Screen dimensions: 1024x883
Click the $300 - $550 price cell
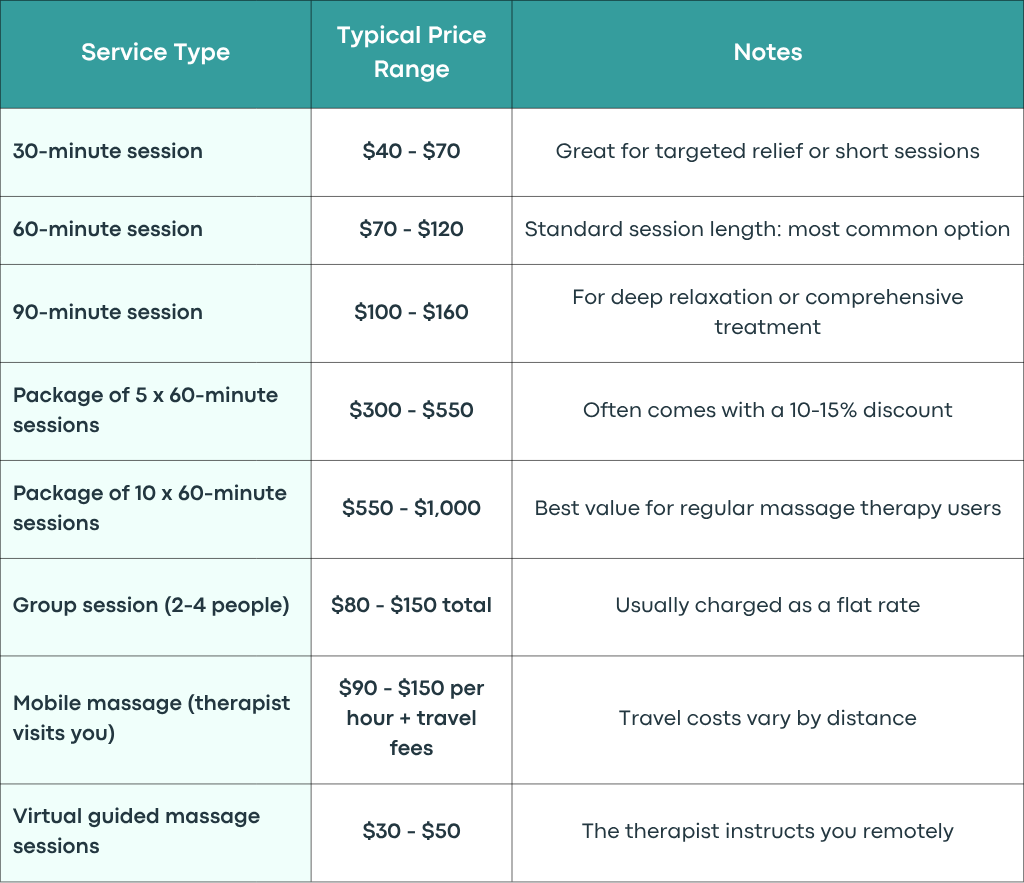(411, 410)
